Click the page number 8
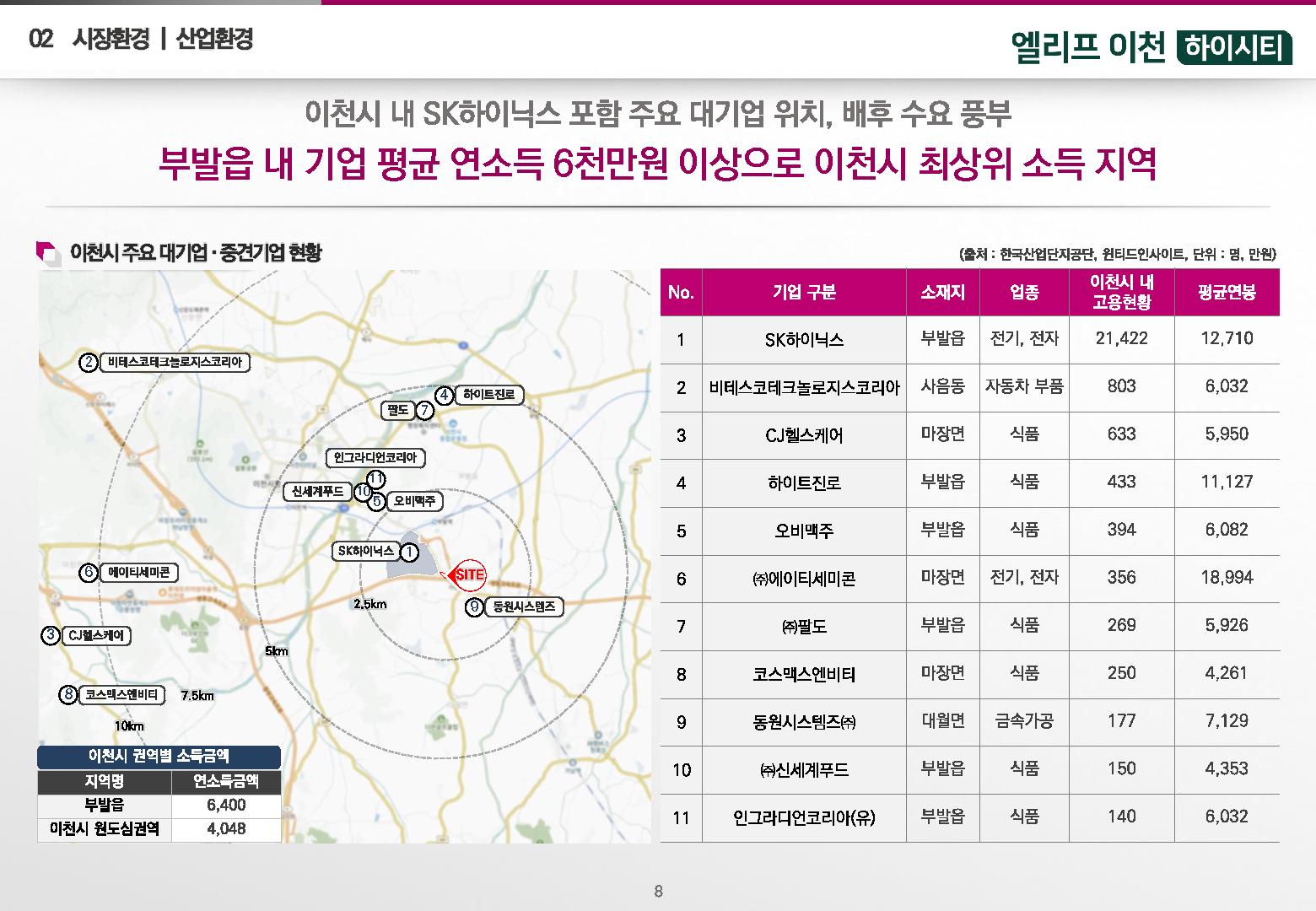Screen dimensions: 1316x911 (x=658, y=891)
